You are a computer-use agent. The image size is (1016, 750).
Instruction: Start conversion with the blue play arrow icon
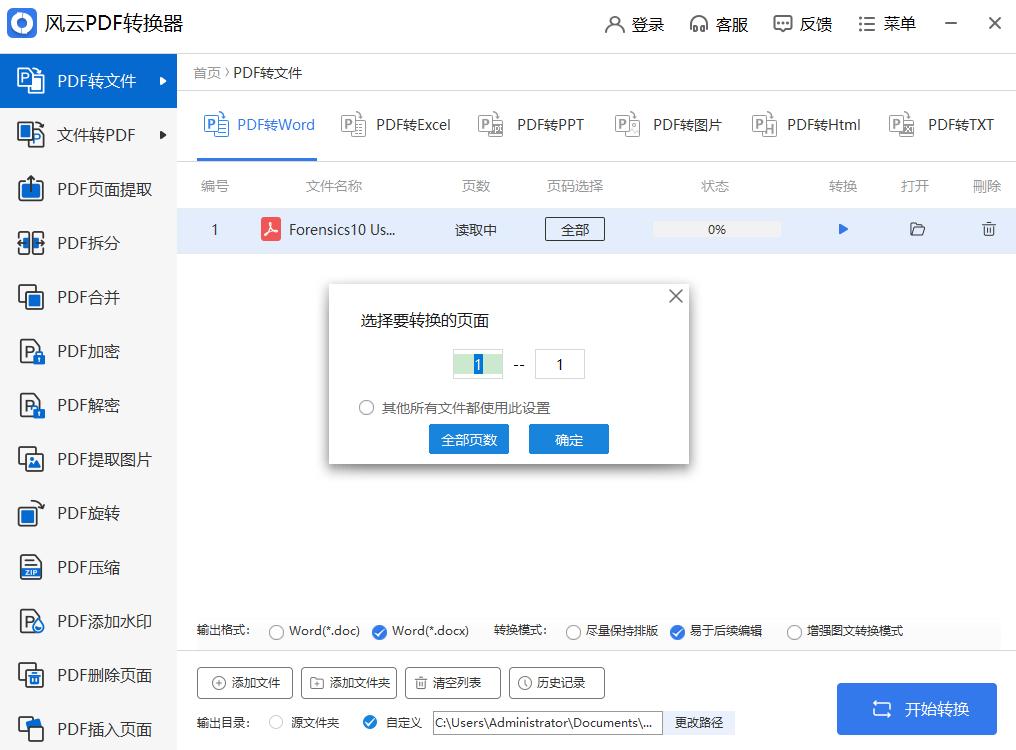(843, 229)
